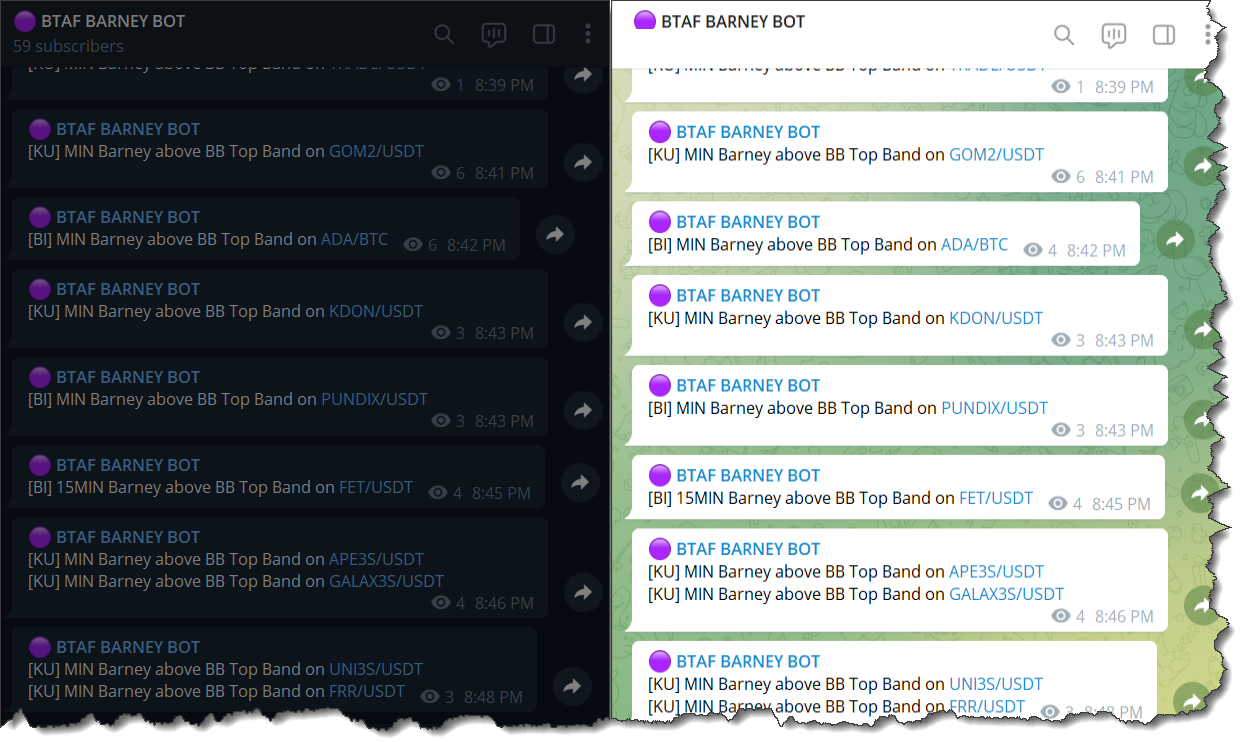The height and width of the screenshot is (742, 1240).
Task: Open PUNDIX/USDT link in light window
Action: click(994, 408)
